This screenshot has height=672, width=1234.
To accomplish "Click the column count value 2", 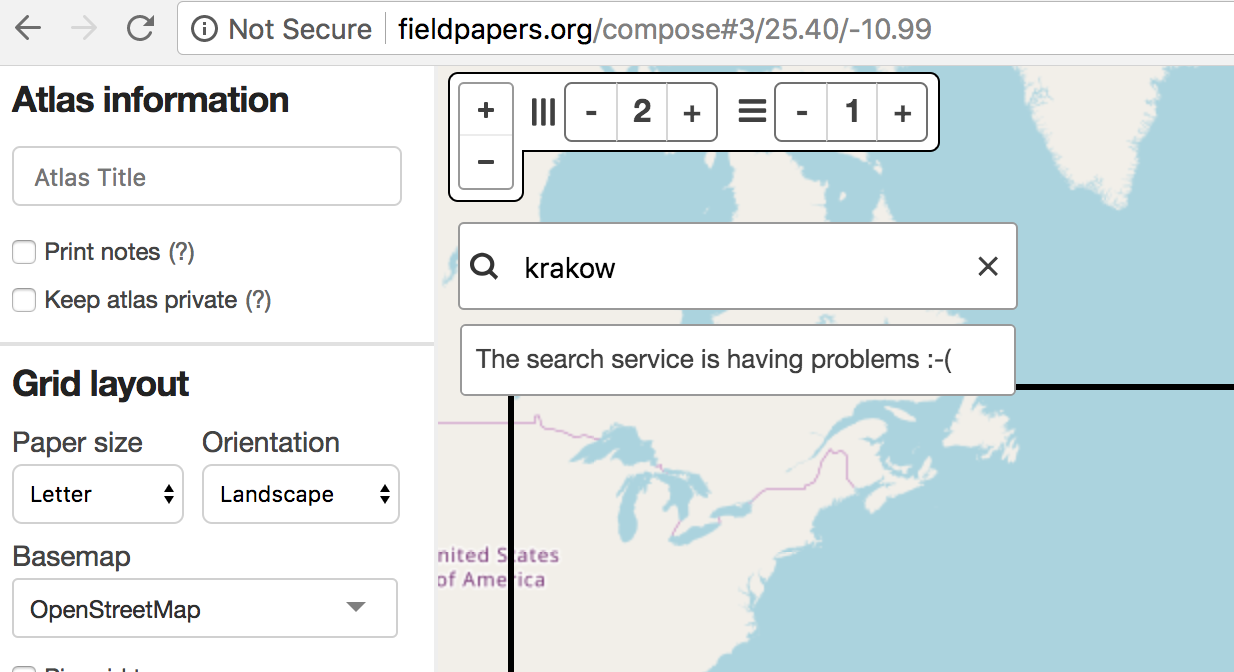I will [642, 112].
